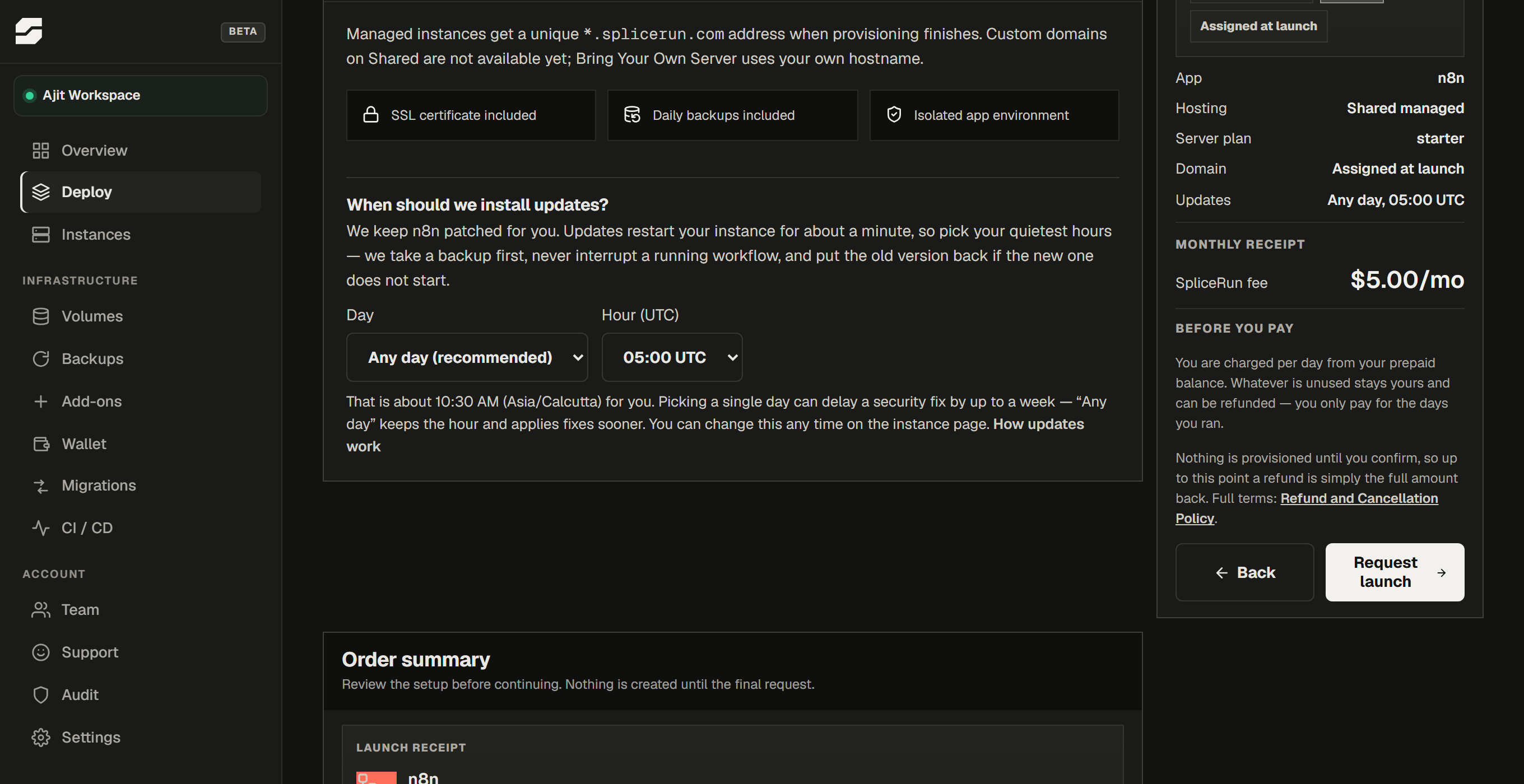
Task: Open Settings via the gear icon
Action: coord(40,738)
